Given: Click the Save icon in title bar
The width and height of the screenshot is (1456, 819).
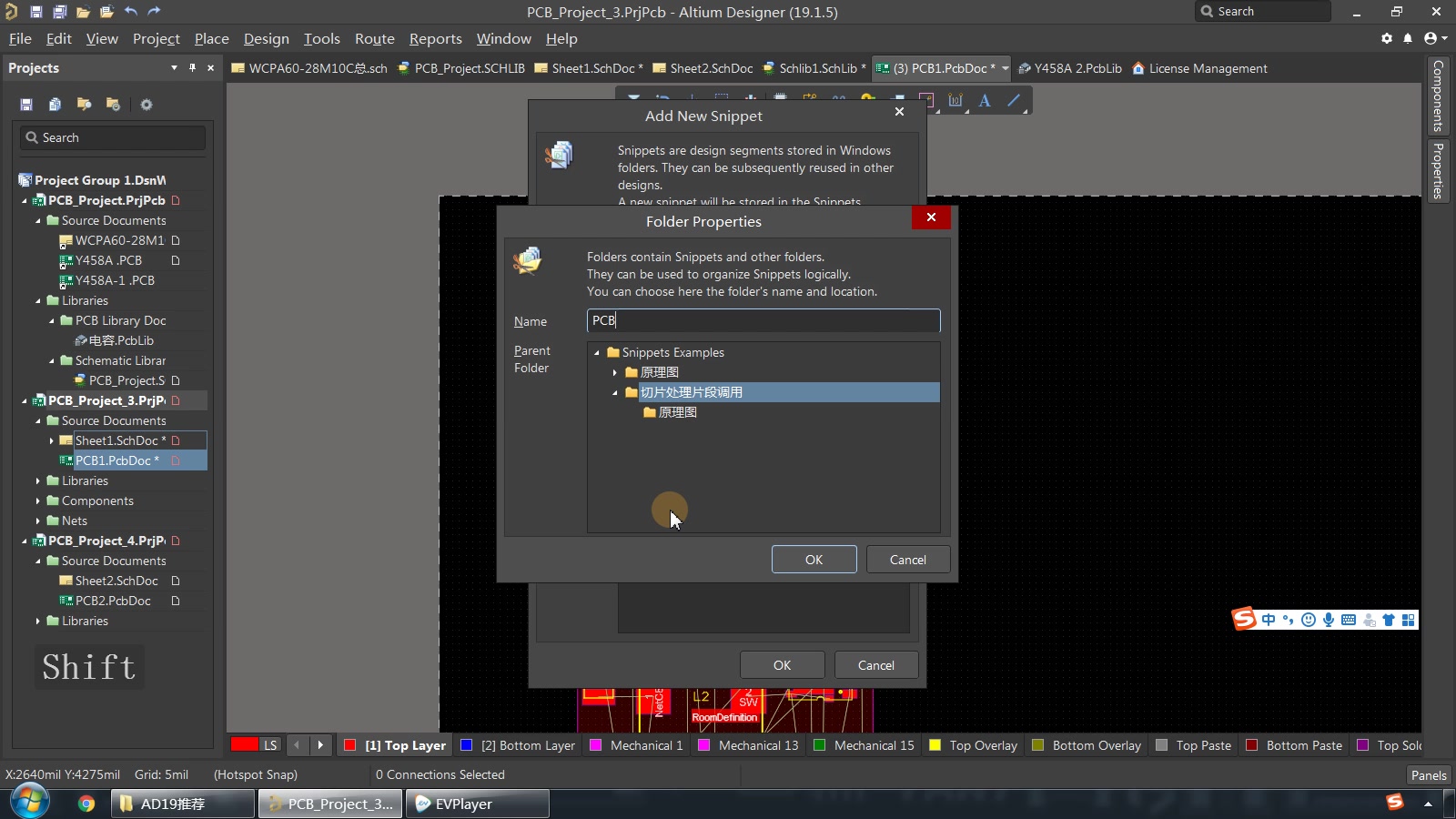Looking at the screenshot, I should [35, 12].
